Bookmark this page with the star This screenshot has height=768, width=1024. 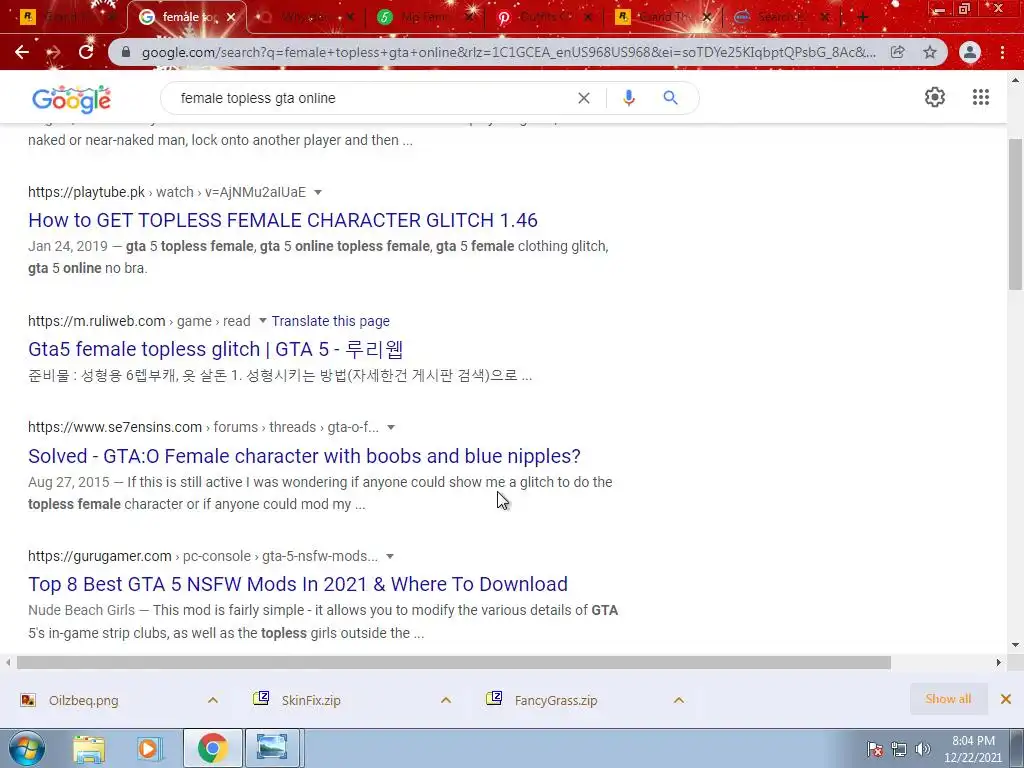coord(930,52)
